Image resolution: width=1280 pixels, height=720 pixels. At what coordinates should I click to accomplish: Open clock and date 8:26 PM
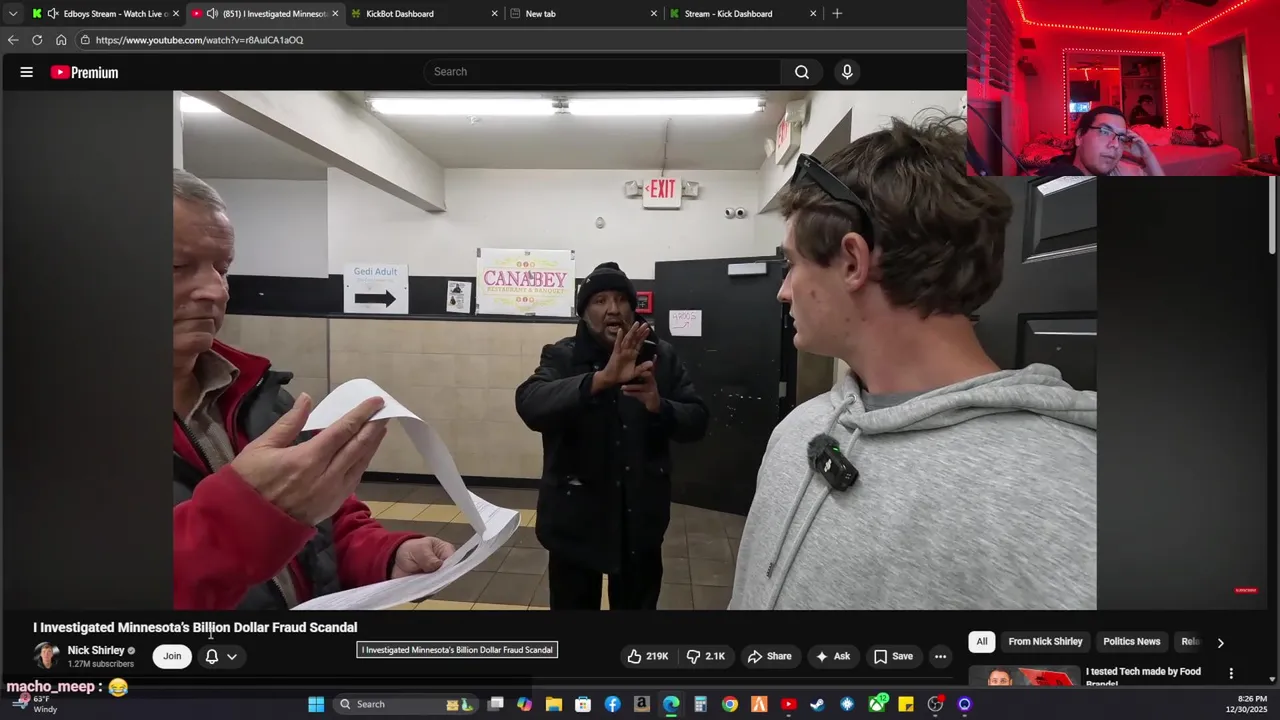1252,704
